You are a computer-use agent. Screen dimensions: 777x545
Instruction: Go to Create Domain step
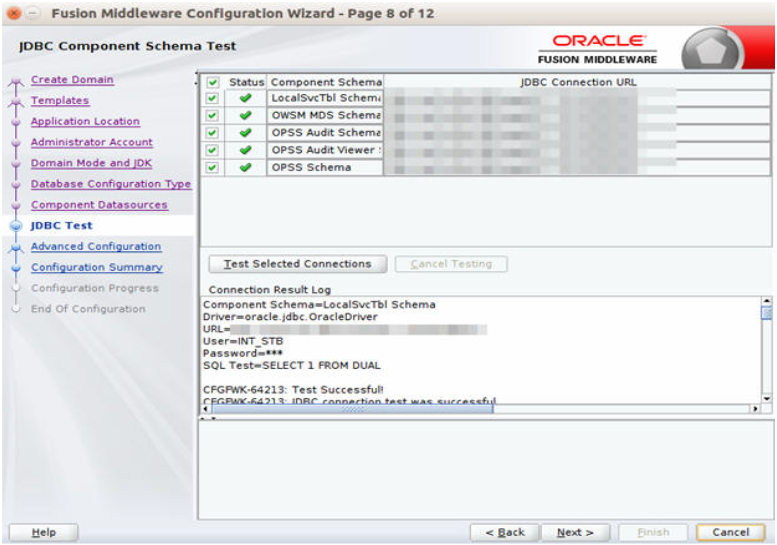[x=72, y=80]
